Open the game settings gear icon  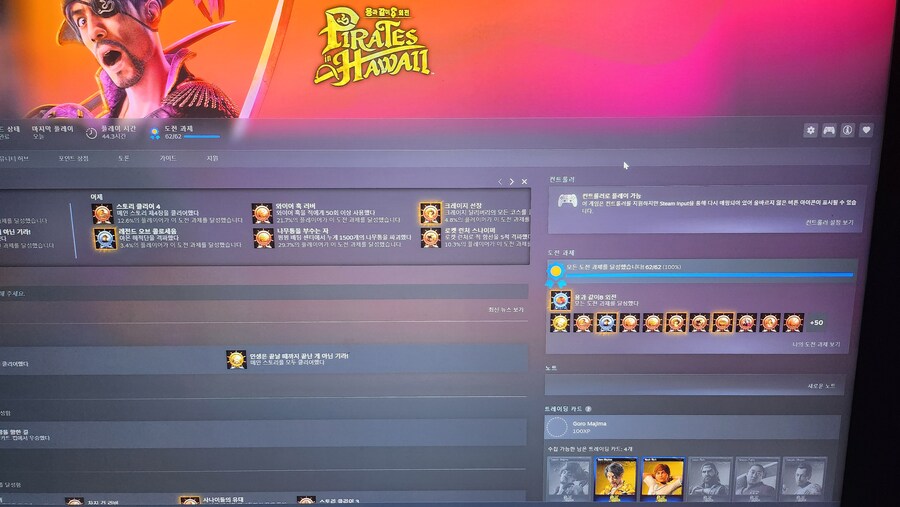click(x=810, y=130)
